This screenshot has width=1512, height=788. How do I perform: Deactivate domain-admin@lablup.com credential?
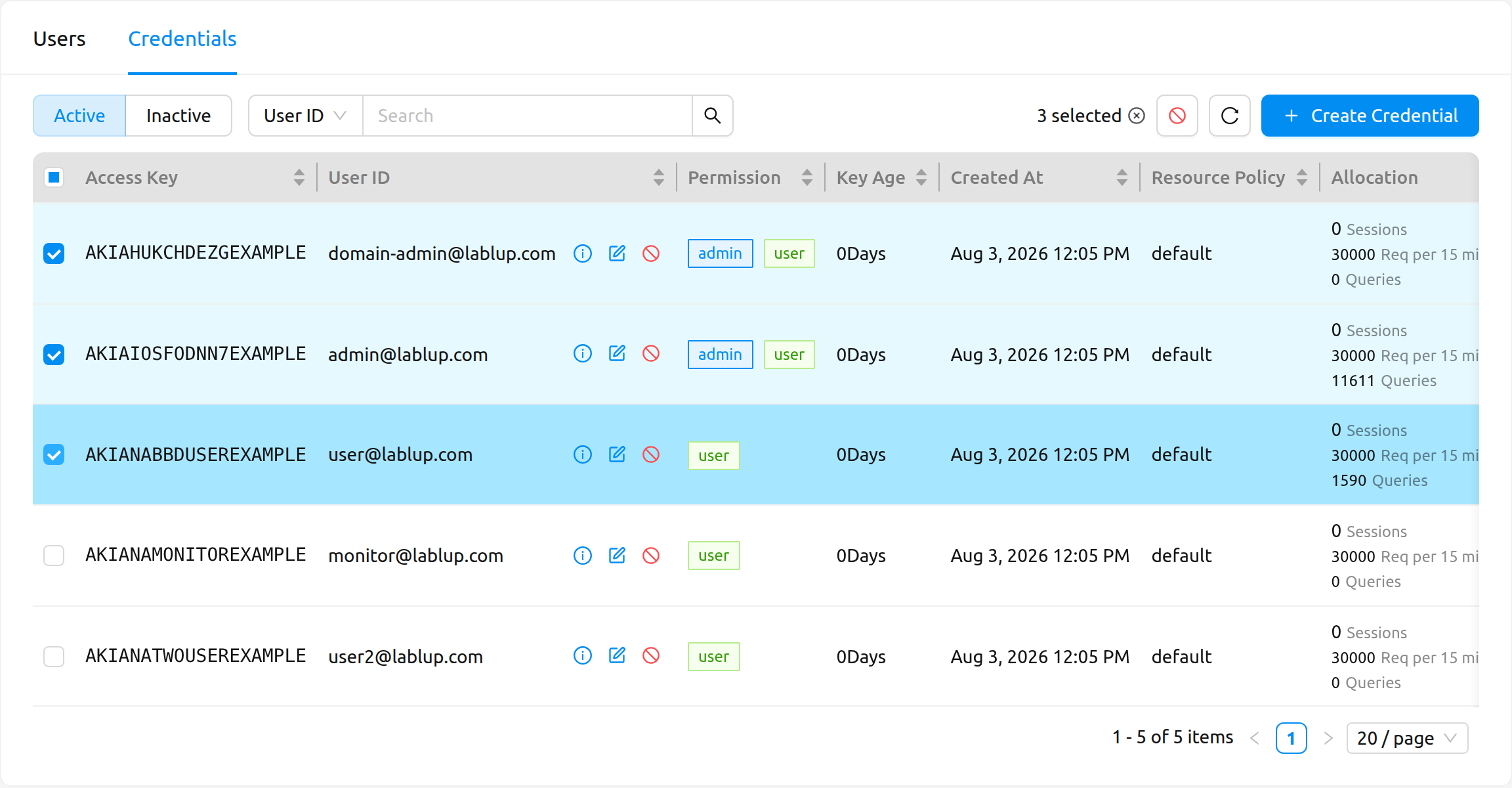coord(651,253)
